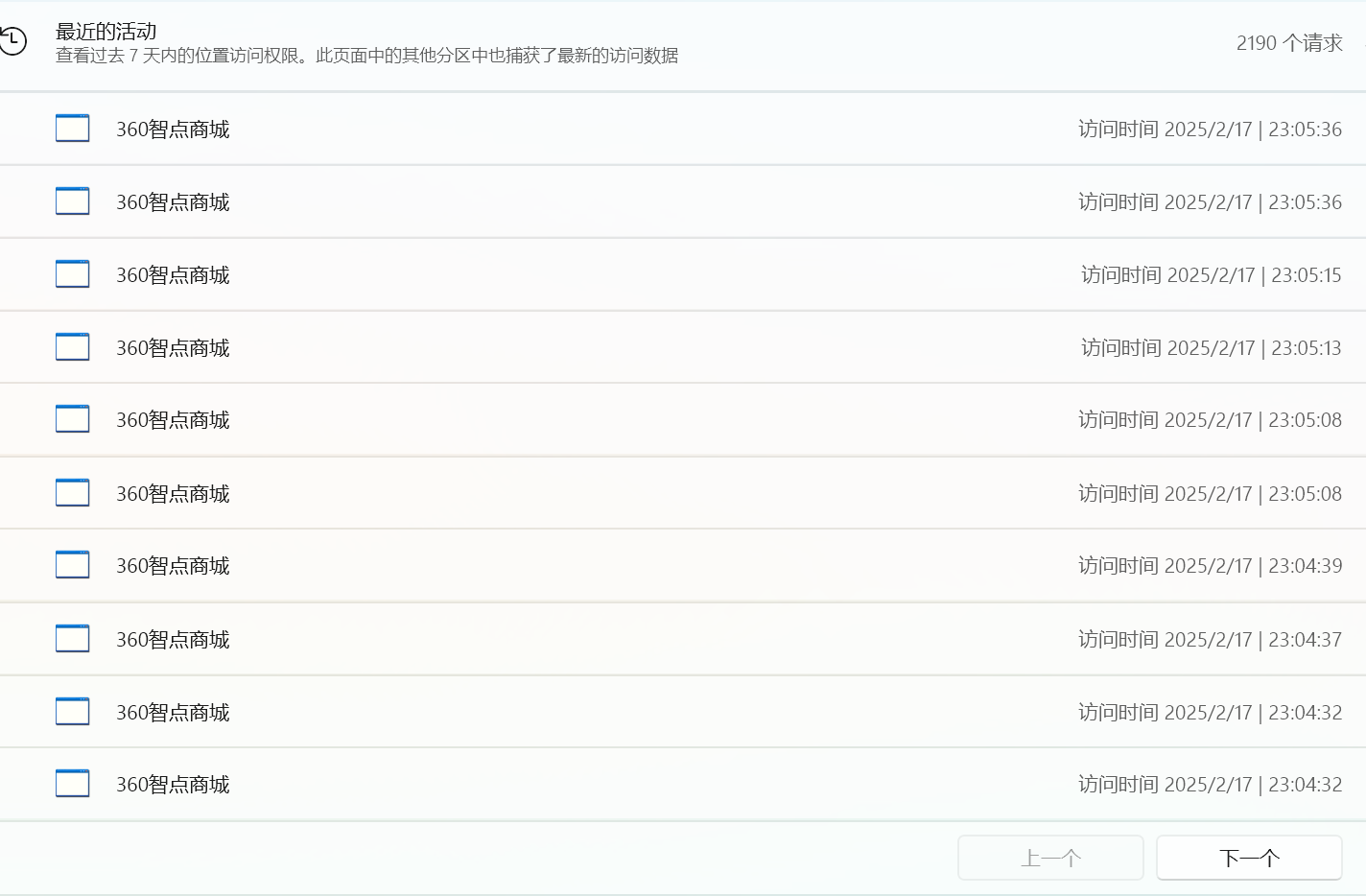Select the app window icon in the 23:05:13 row
Viewport: 1366px width, 896px height.
[73, 347]
